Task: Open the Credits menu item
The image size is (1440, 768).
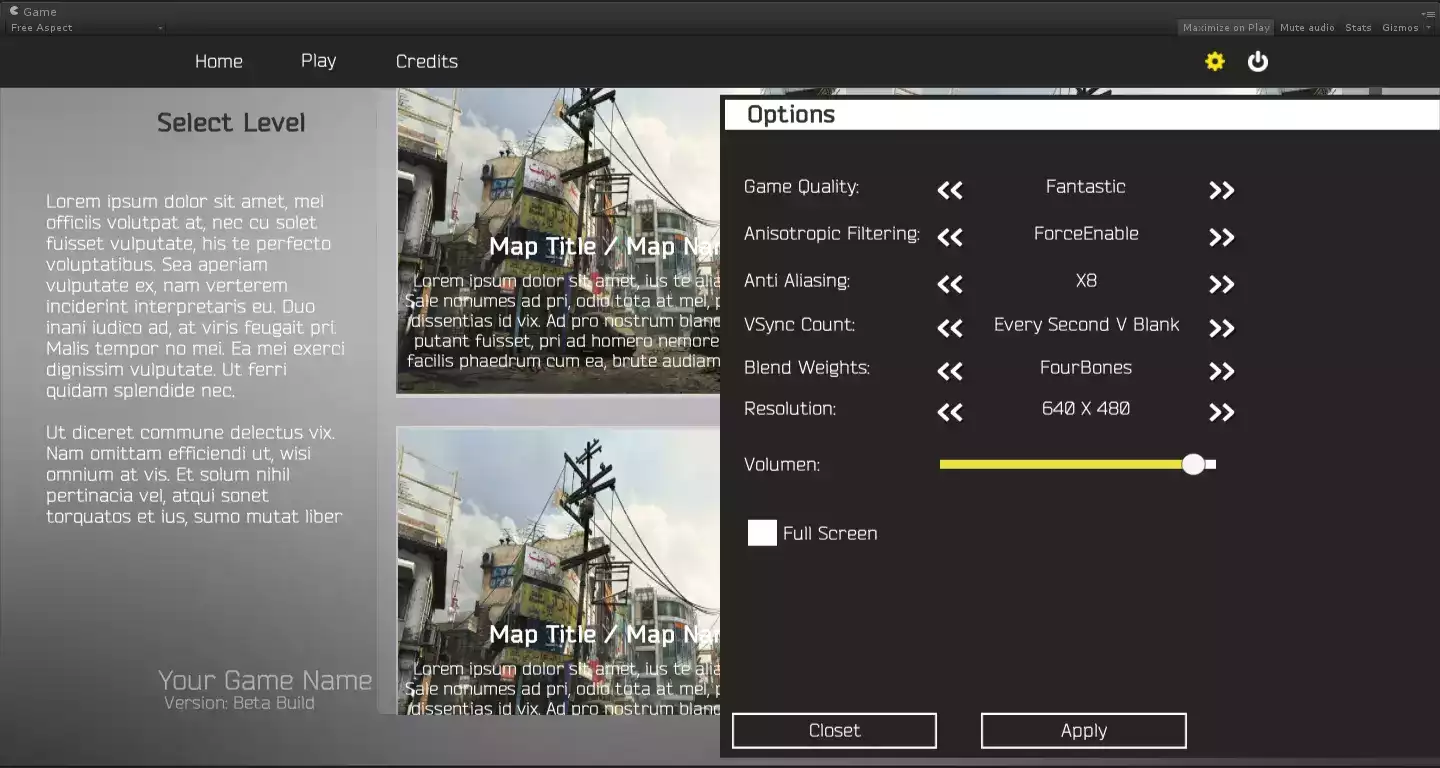Action: (426, 62)
